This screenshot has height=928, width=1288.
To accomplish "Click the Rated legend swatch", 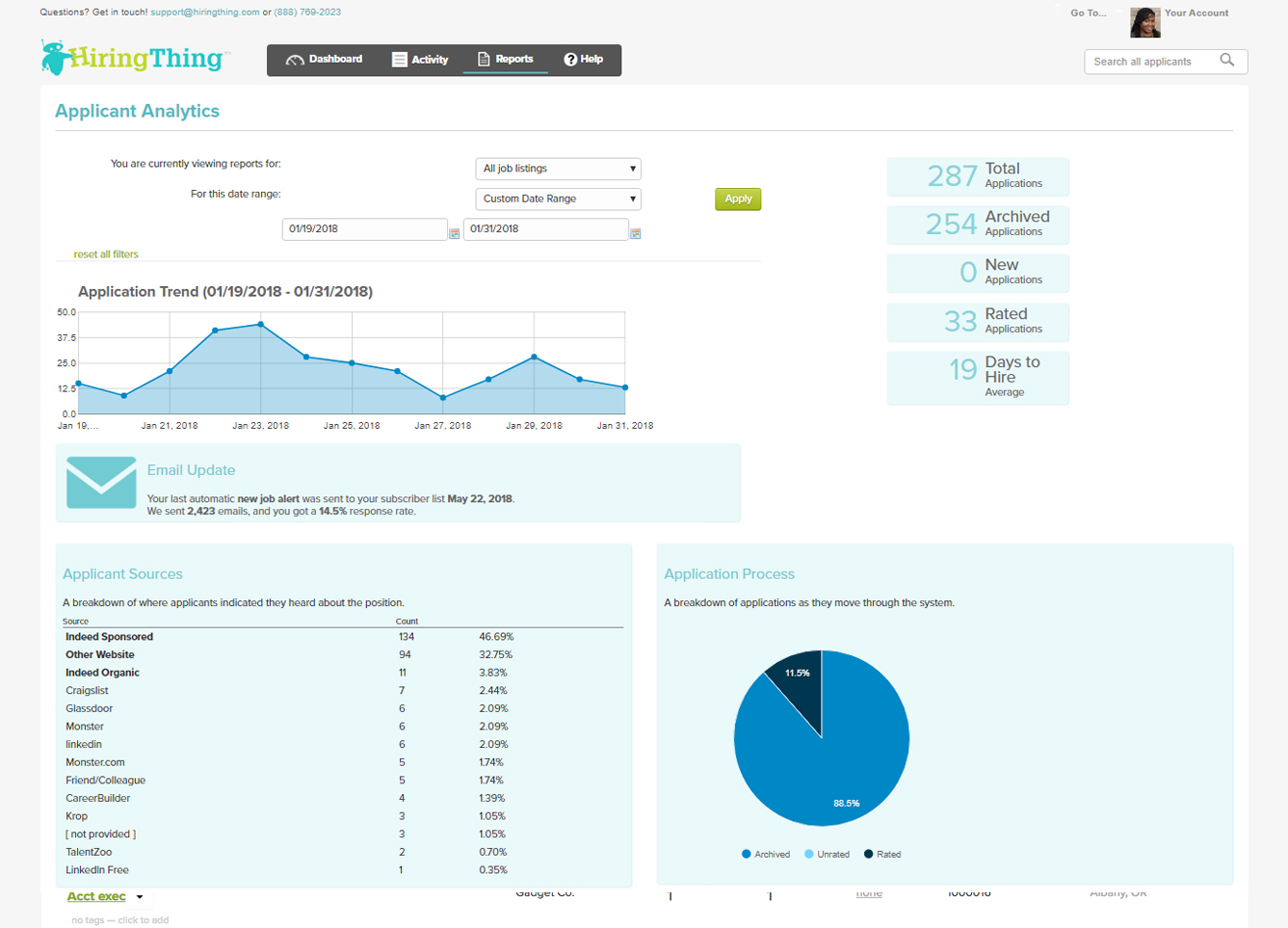I will tap(869, 854).
